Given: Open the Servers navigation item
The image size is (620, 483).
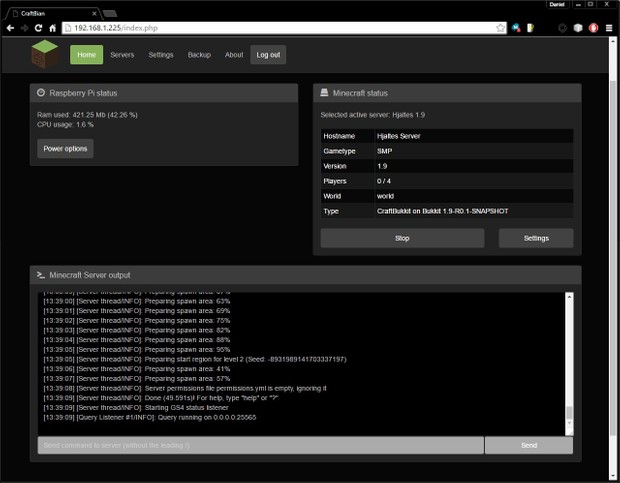Looking at the screenshot, I should click(122, 55).
